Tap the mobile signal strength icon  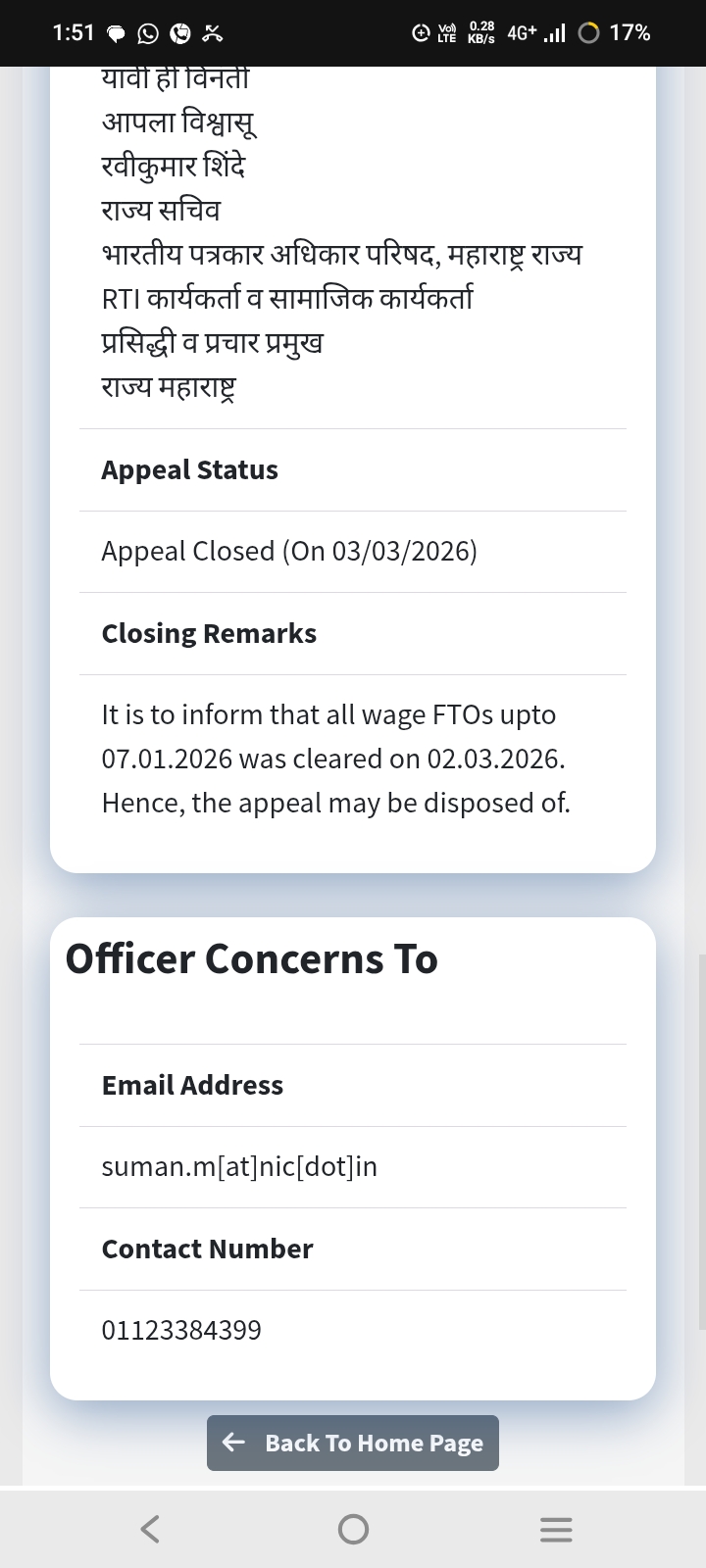(554, 34)
